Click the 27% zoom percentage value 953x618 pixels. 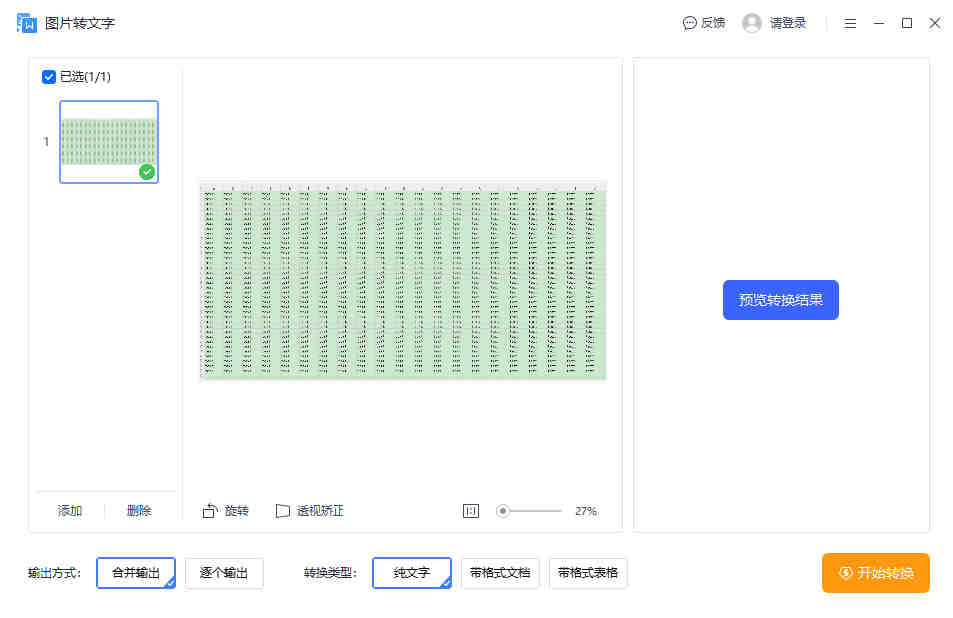(586, 511)
